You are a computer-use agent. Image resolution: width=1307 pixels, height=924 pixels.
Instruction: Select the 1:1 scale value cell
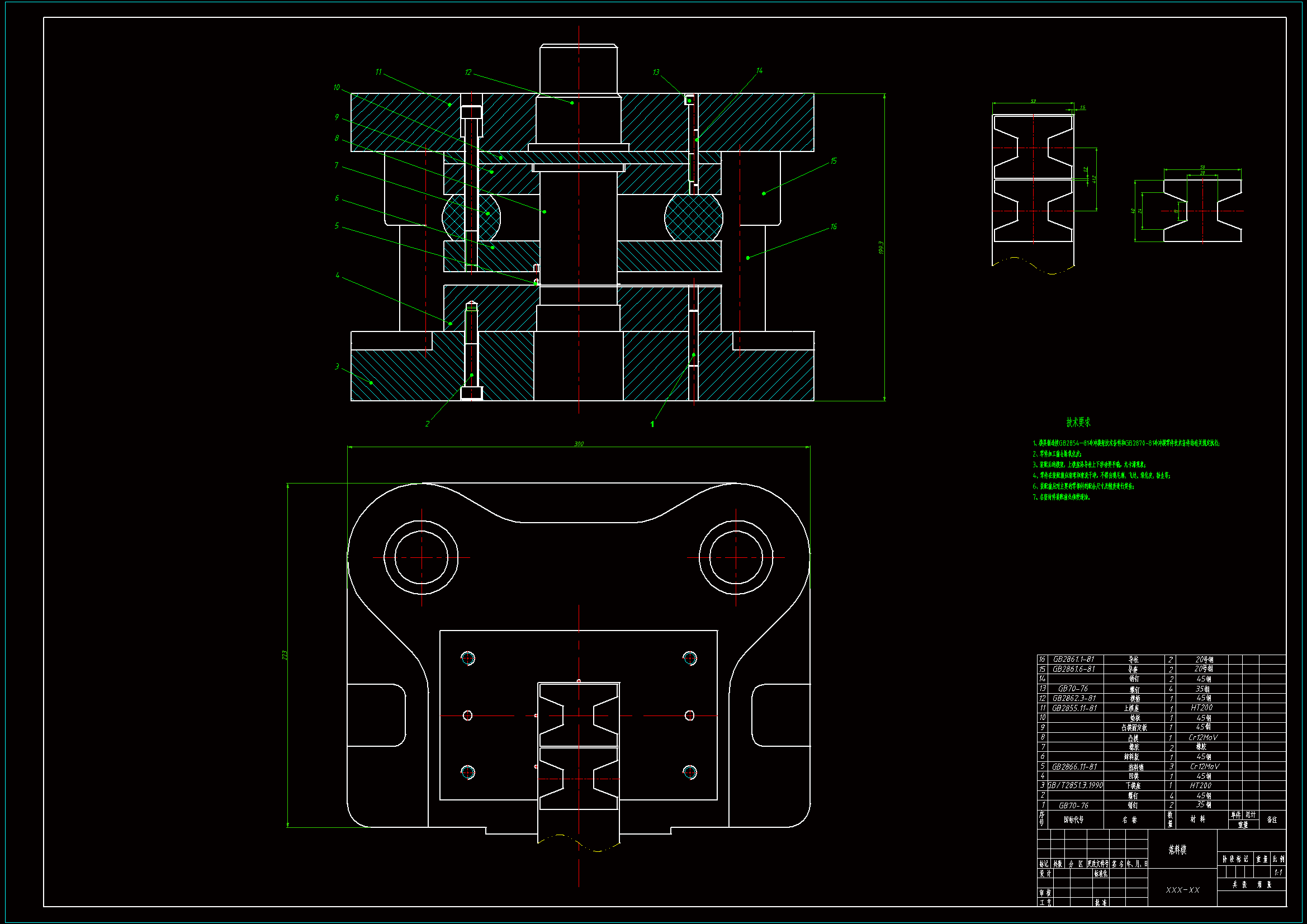click(1278, 872)
